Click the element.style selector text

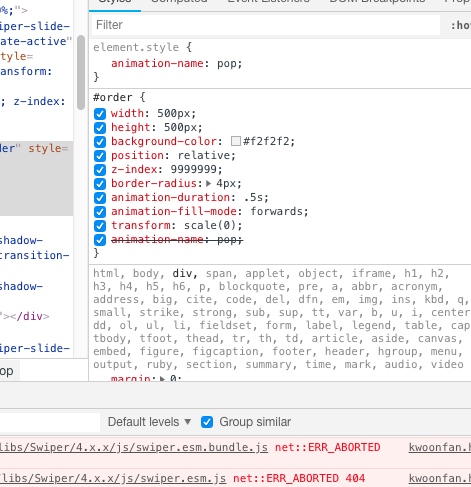pos(136,47)
